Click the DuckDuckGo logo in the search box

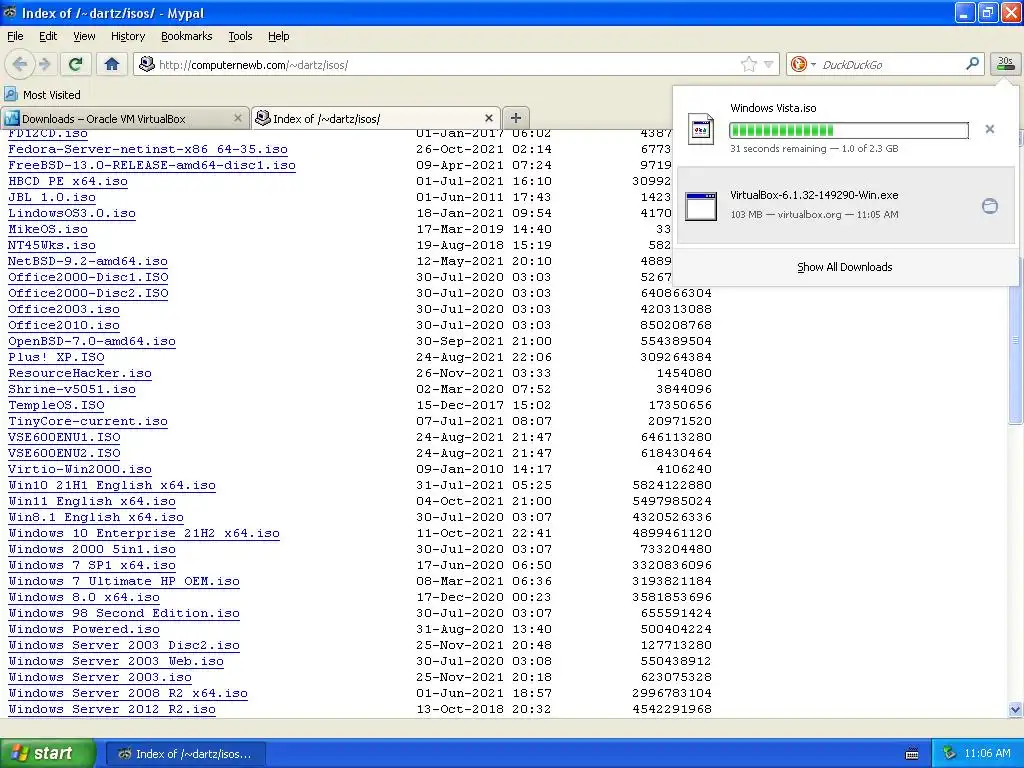pos(798,64)
